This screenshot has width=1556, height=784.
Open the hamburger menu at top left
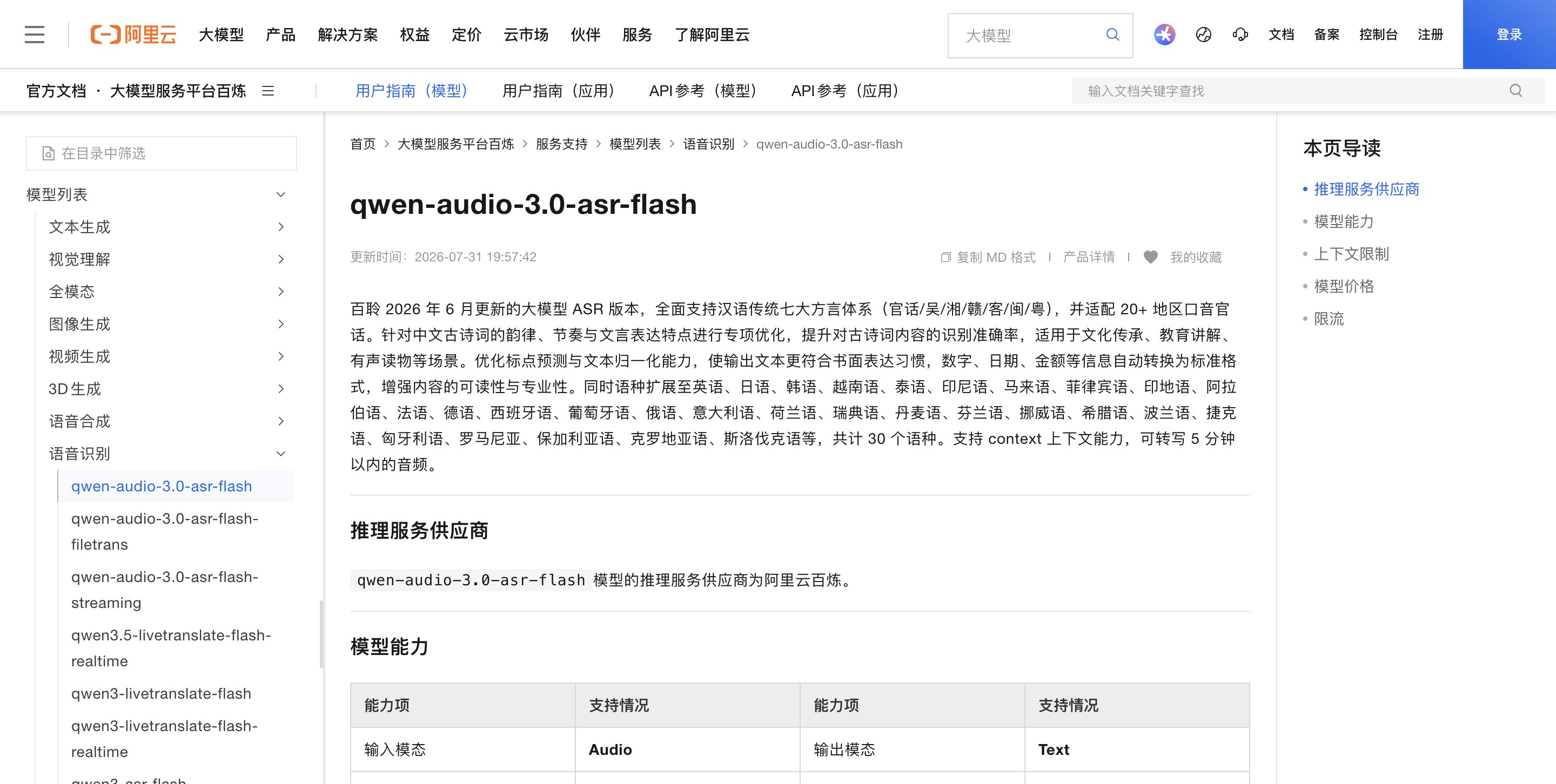pyautogui.click(x=35, y=35)
